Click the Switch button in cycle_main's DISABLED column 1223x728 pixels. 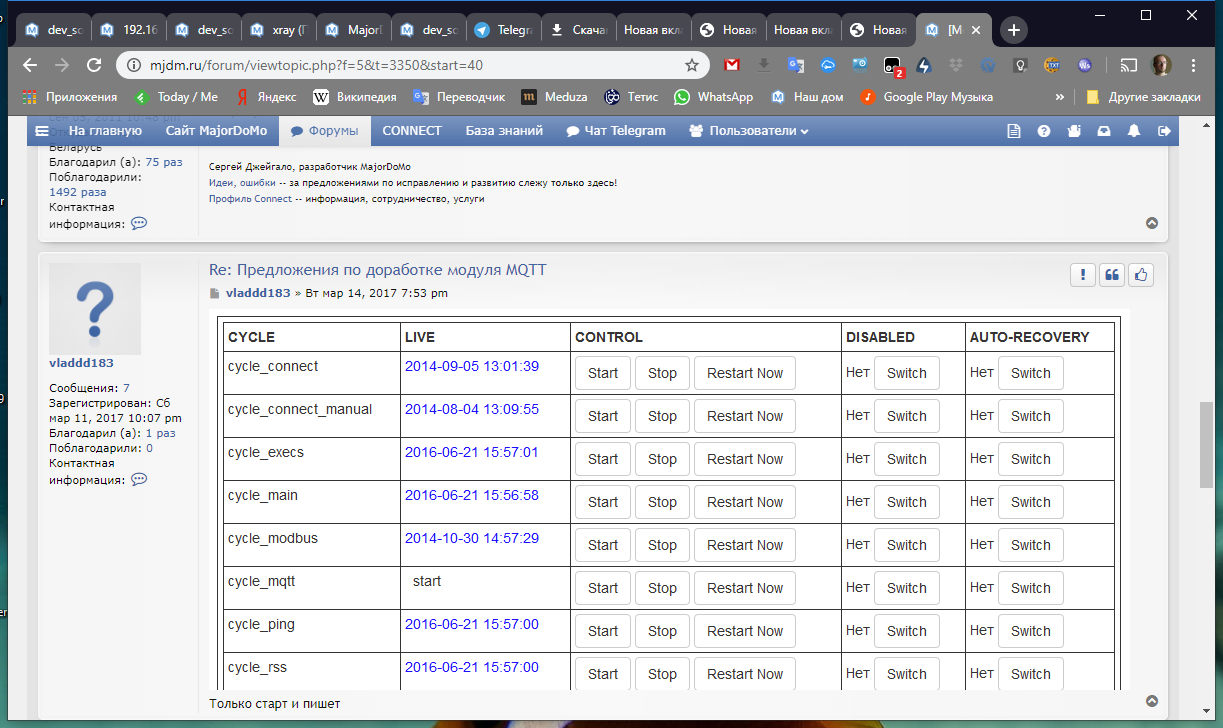[906, 502]
